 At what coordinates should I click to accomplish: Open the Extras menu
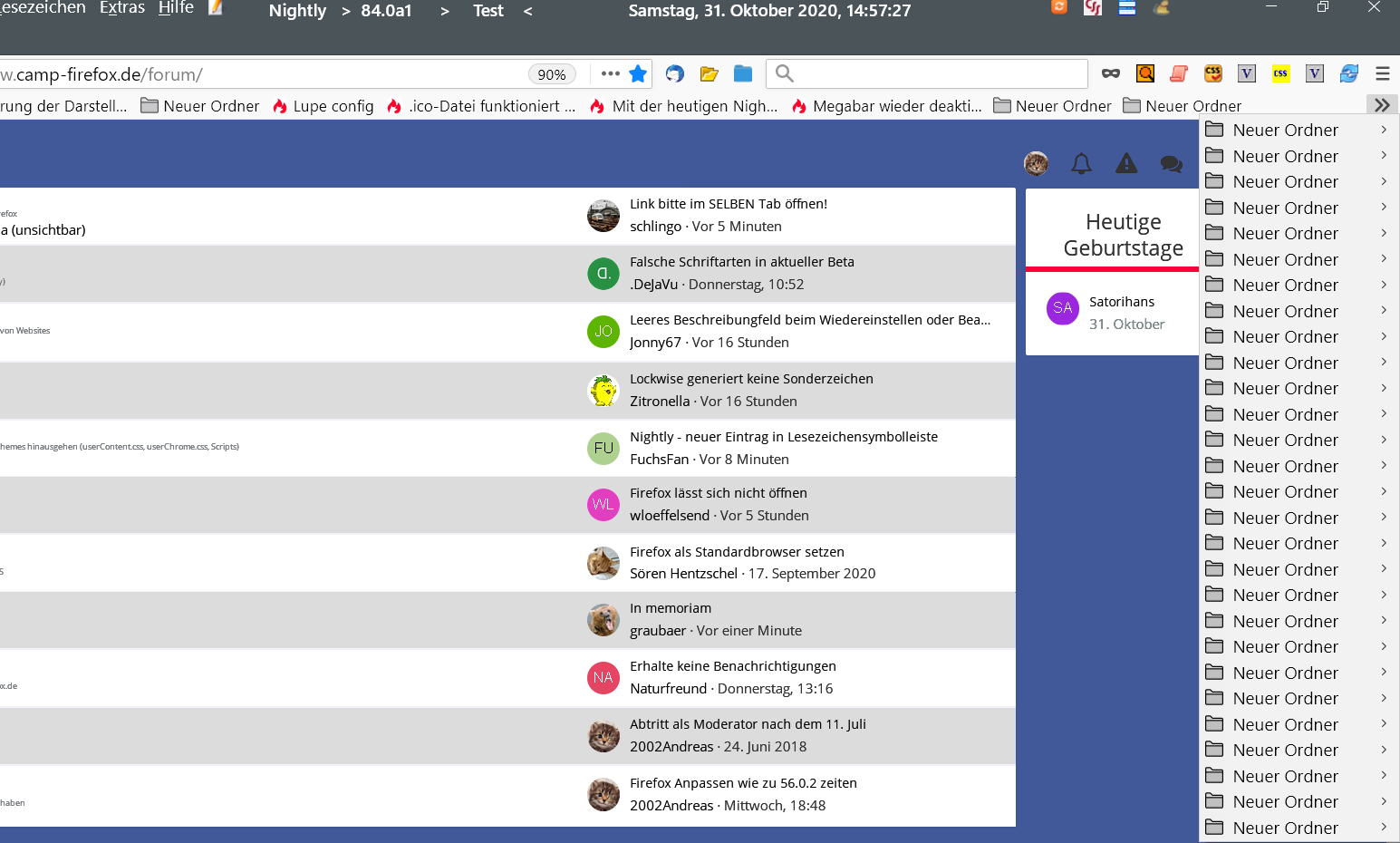122,8
